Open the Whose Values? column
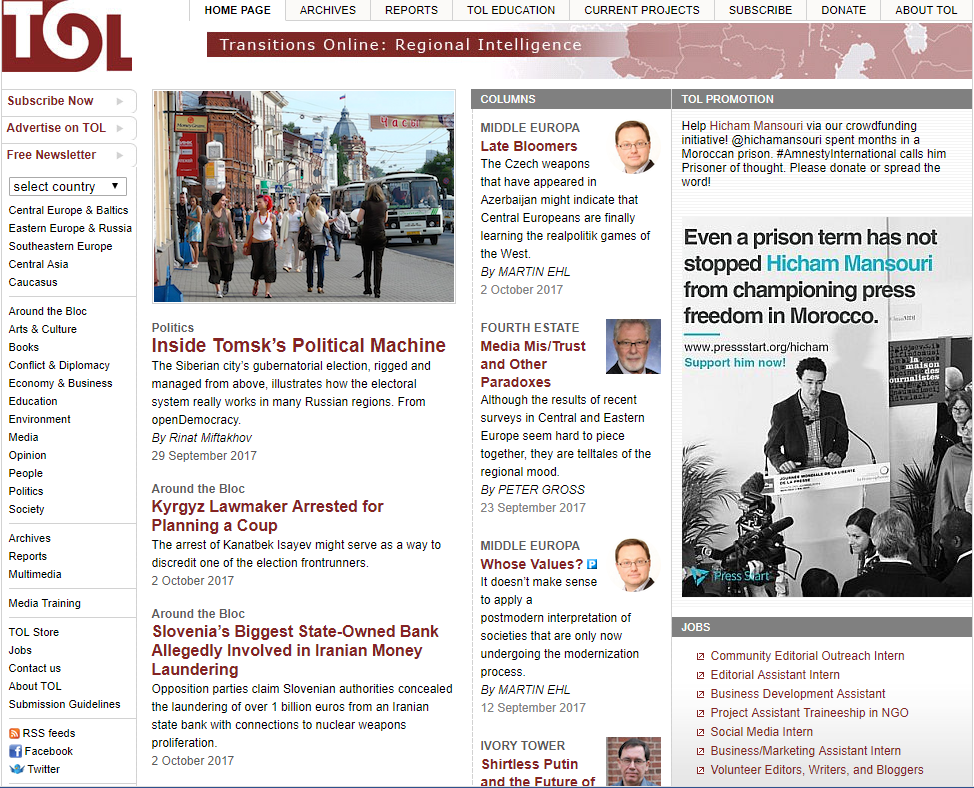Image resolution: width=974 pixels, height=788 pixels. point(531,564)
